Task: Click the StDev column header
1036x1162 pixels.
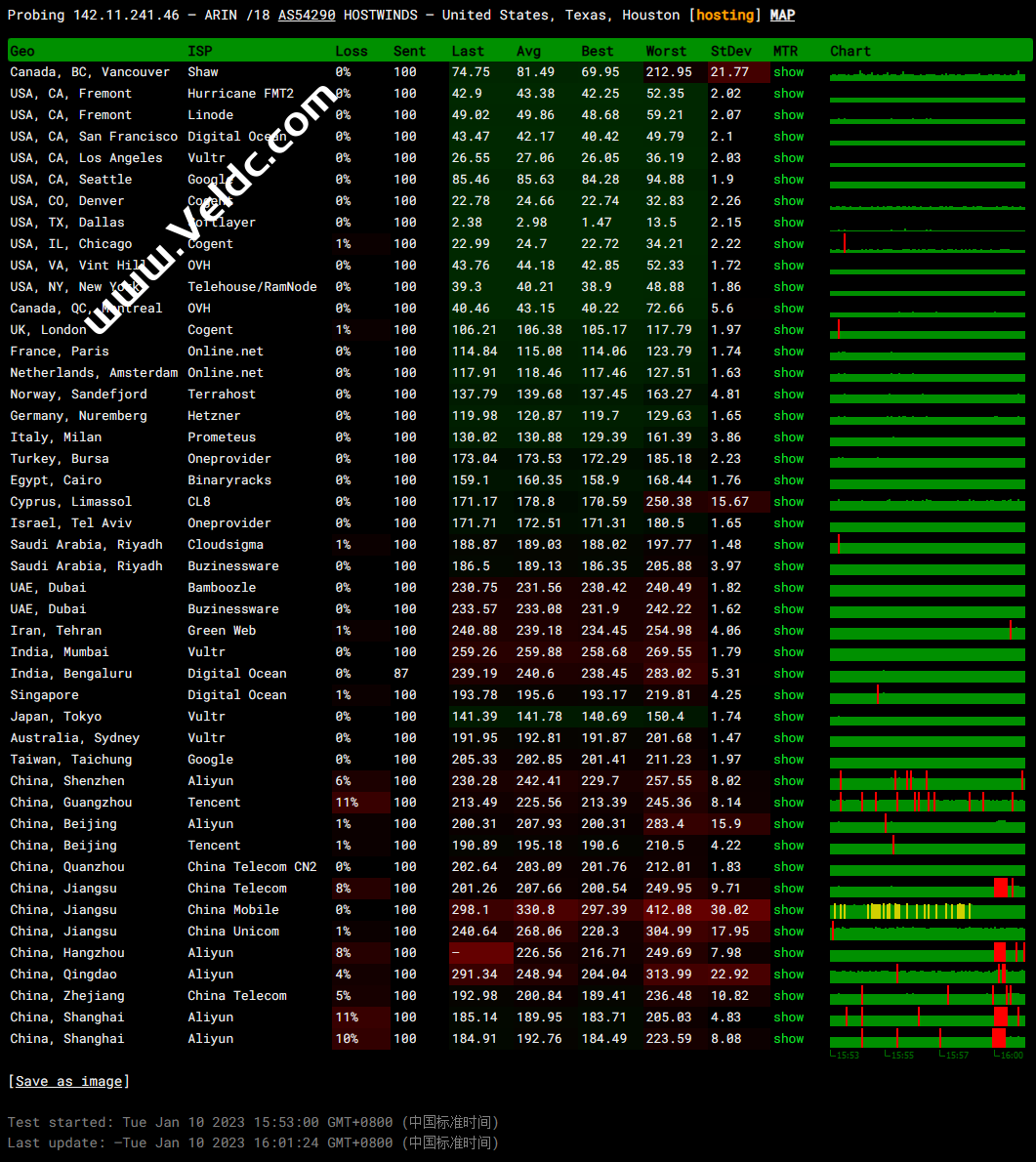Action: pyautogui.click(x=730, y=51)
